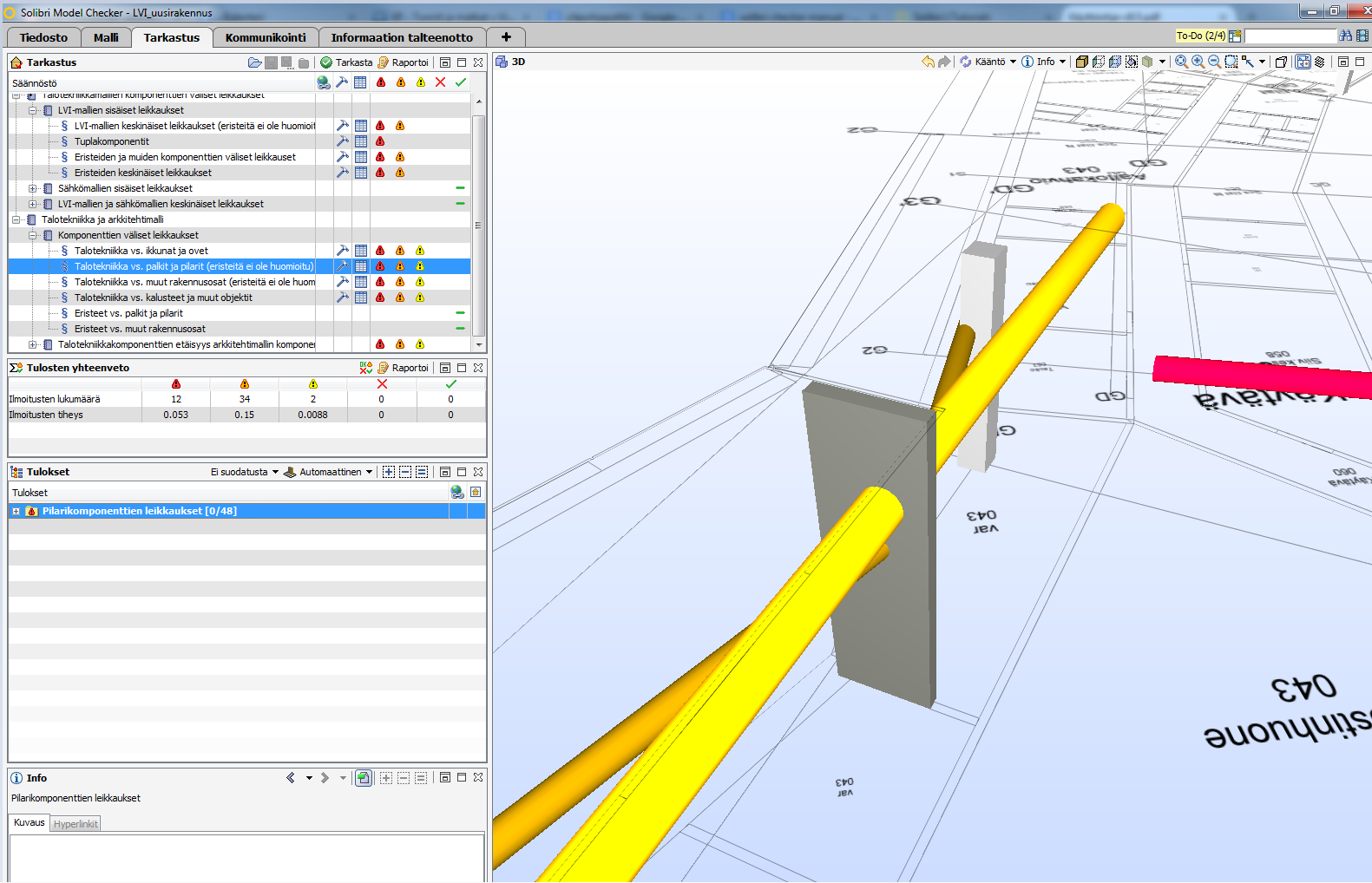Click red severity icon in Eristeiden keskinäiset row

click(380, 173)
